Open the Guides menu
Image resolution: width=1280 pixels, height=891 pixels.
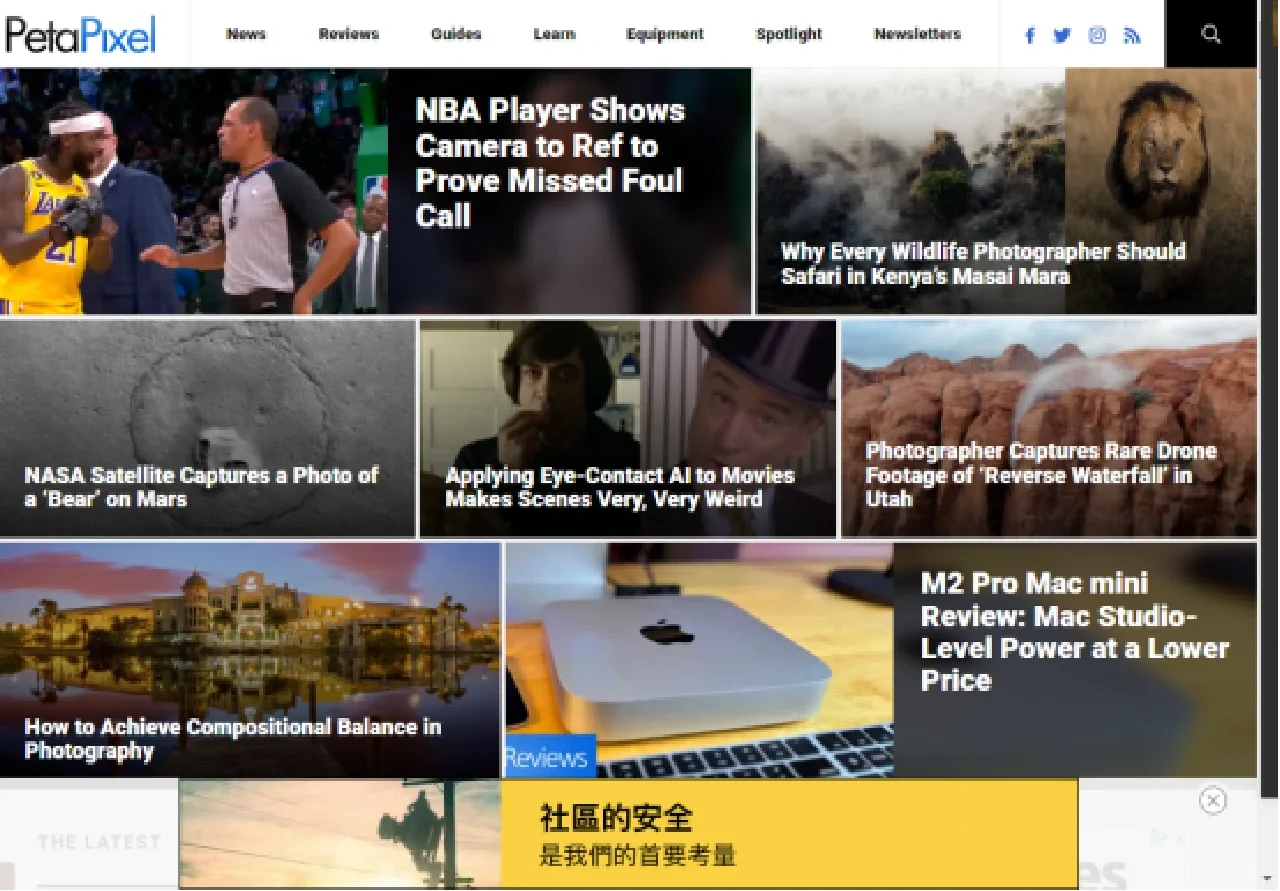456,34
